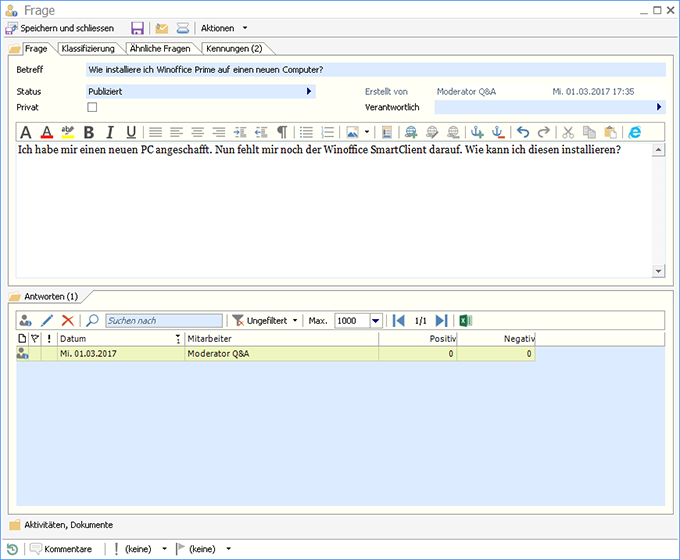Toggle bold formatting
680x560 pixels.
coord(89,132)
